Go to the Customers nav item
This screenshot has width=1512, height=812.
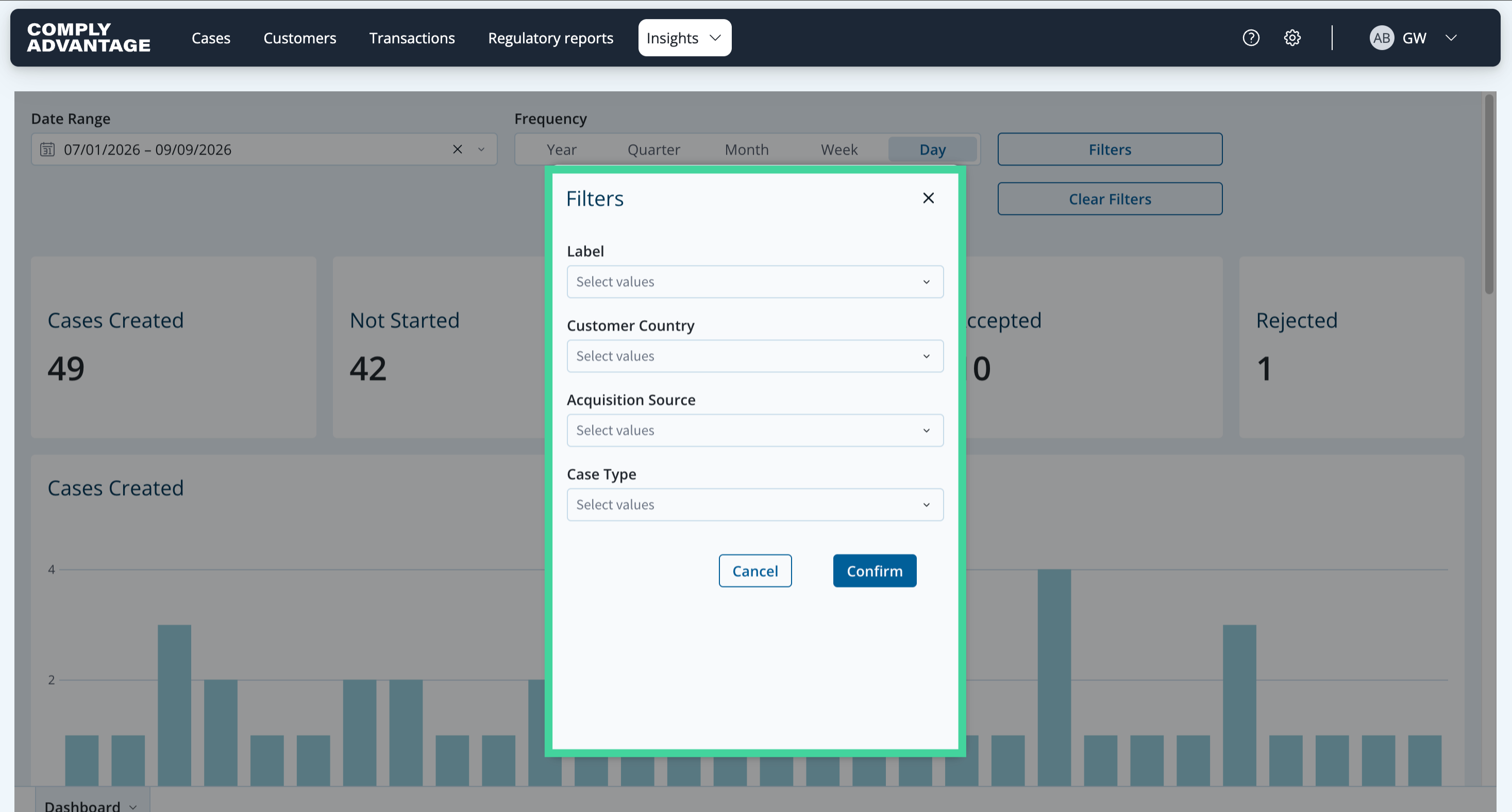point(299,38)
